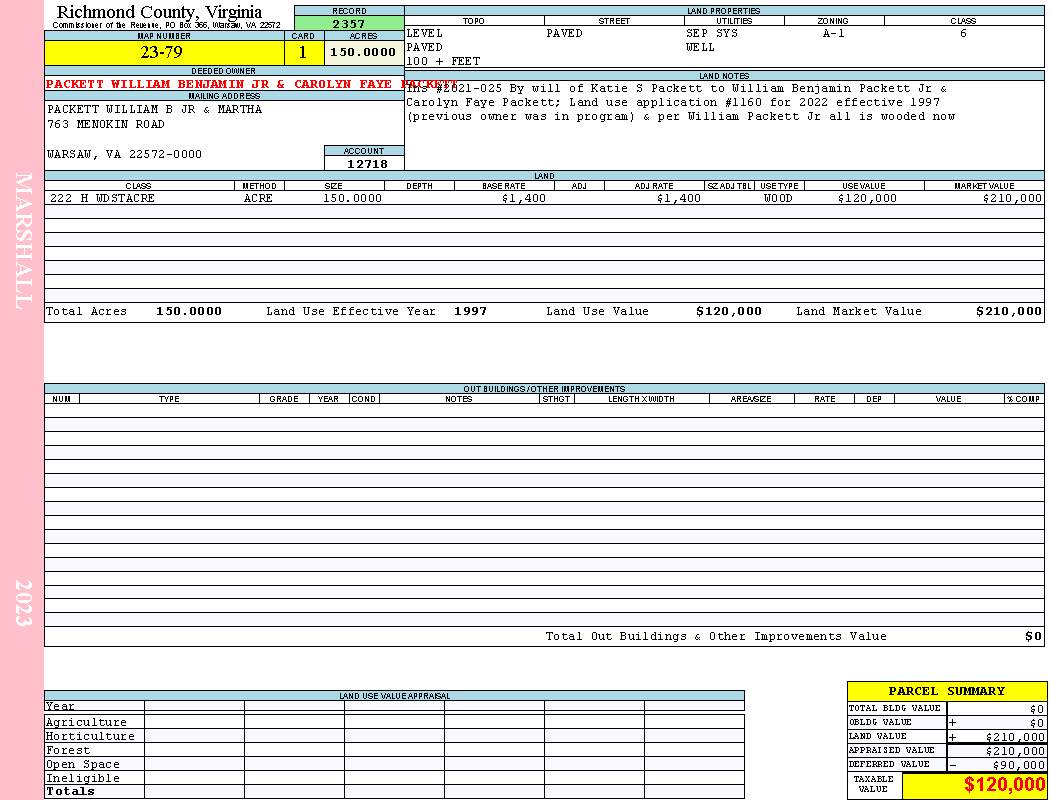Image resolution: width=1050 pixels, height=800 pixels.
Task: Click the Richmond County, Virginia title
Action: [159, 11]
